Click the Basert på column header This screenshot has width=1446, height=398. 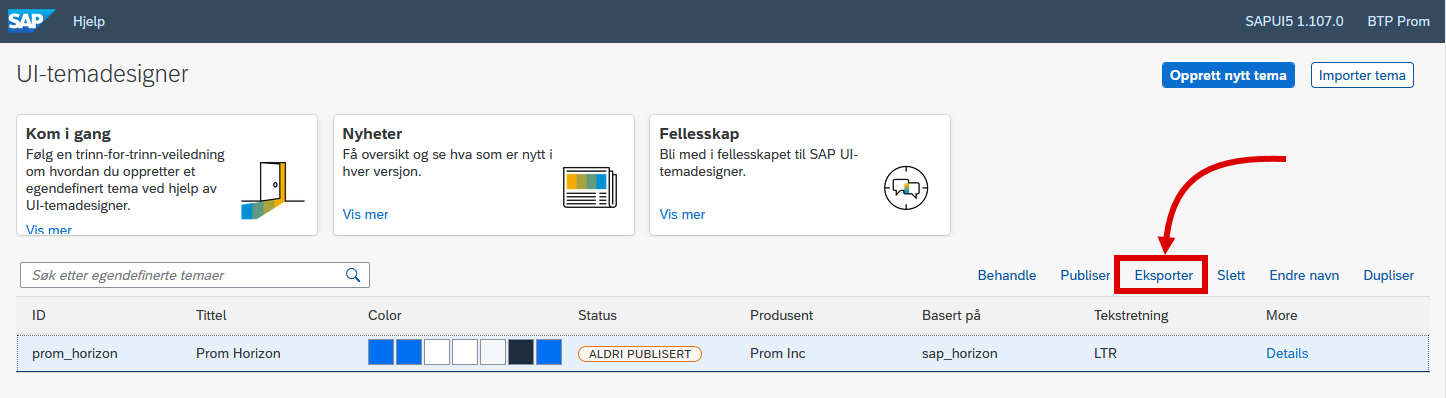click(x=951, y=315)
